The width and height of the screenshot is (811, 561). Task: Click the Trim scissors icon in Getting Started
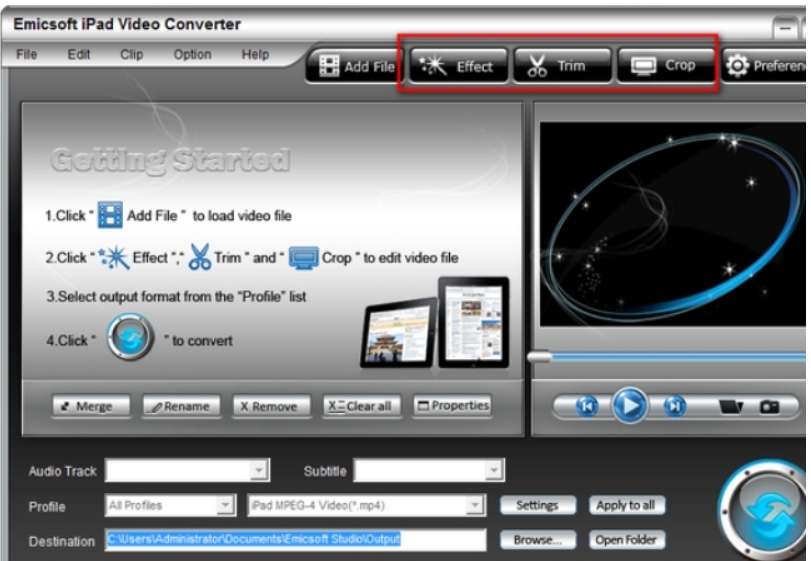tap(200, 256)
